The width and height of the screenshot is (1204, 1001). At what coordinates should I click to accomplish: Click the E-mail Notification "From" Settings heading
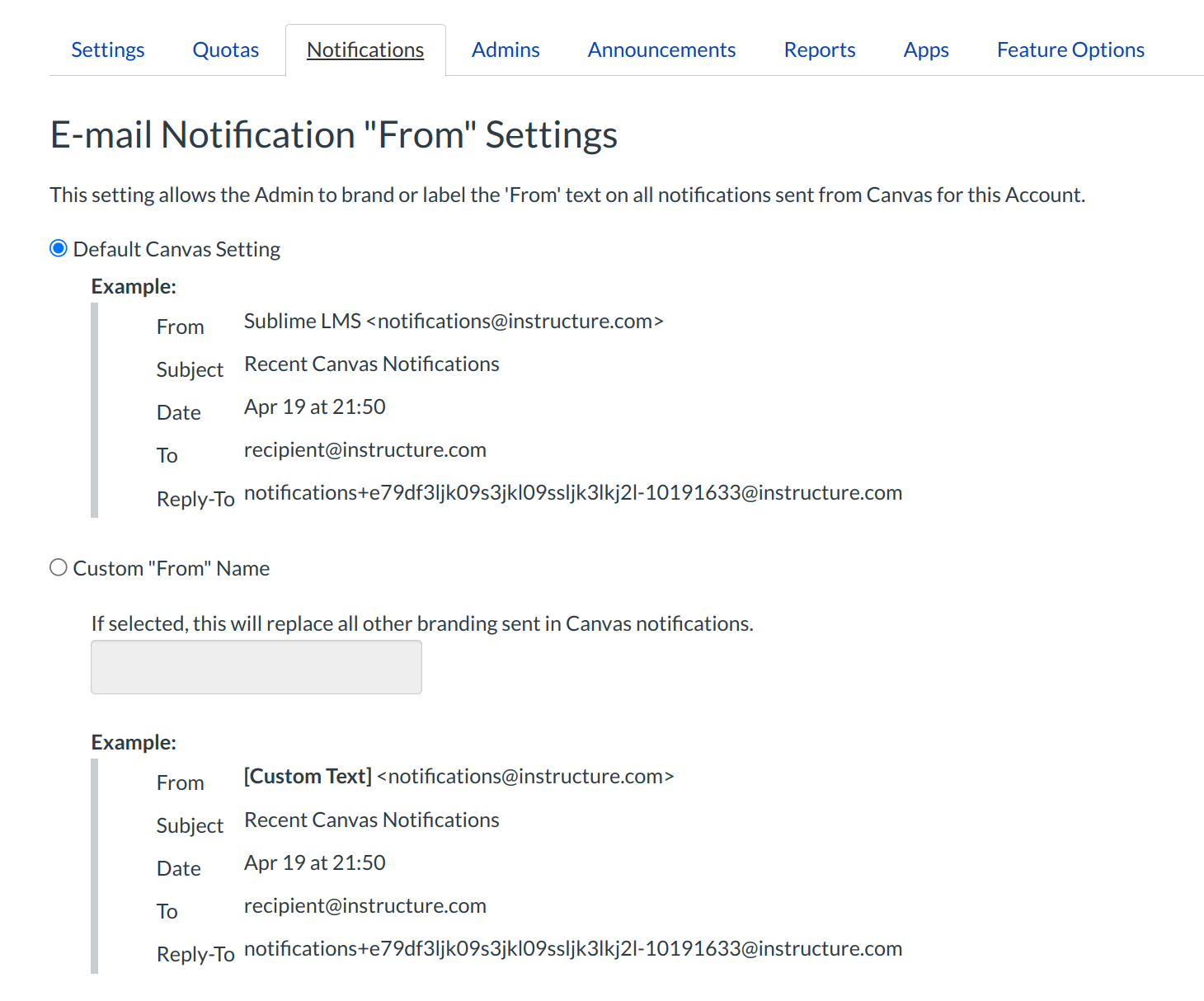point(334,135)
